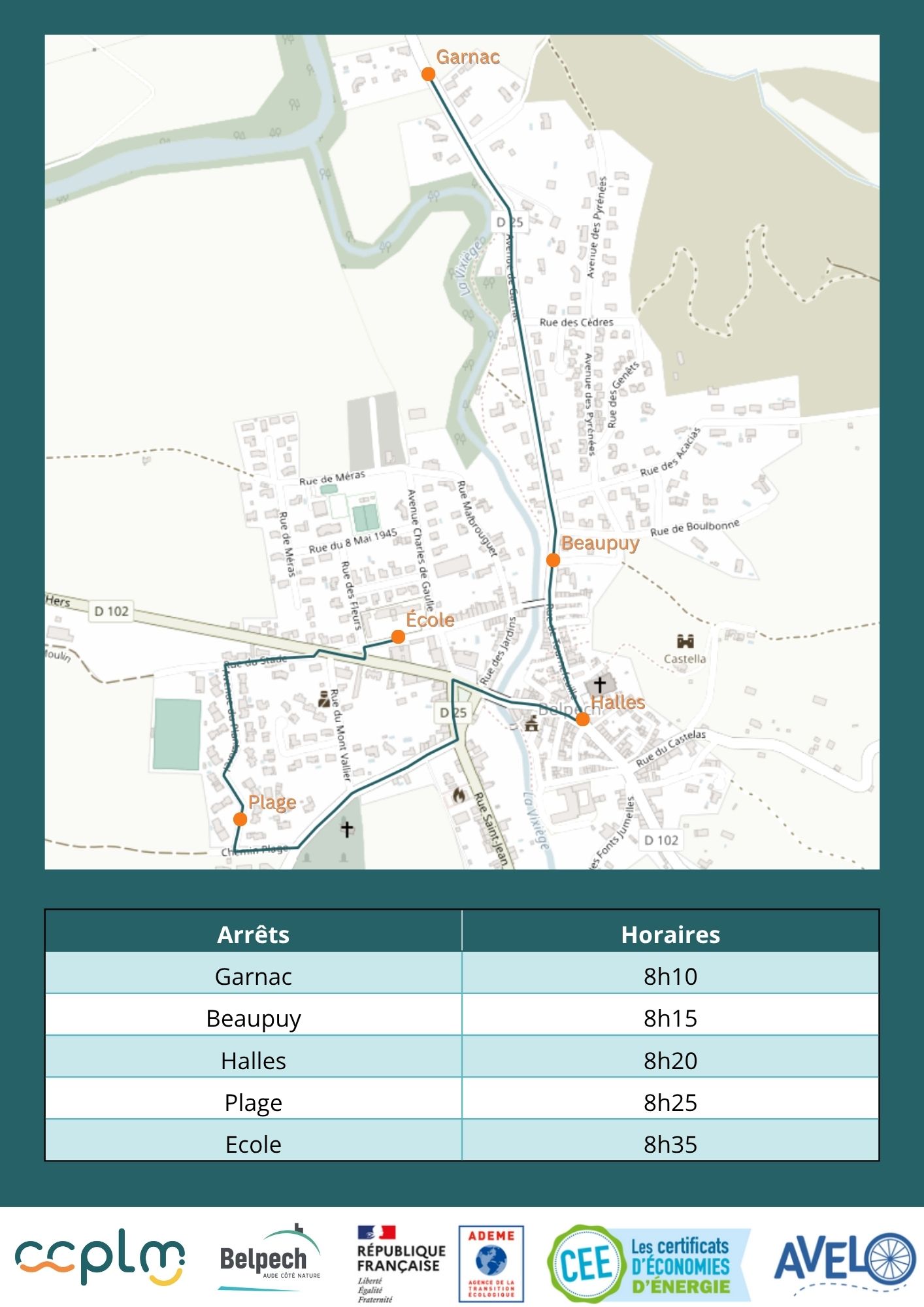Click the Horaires column header
This screenshot has width=924, height=1307.
(x=670, y=935)
